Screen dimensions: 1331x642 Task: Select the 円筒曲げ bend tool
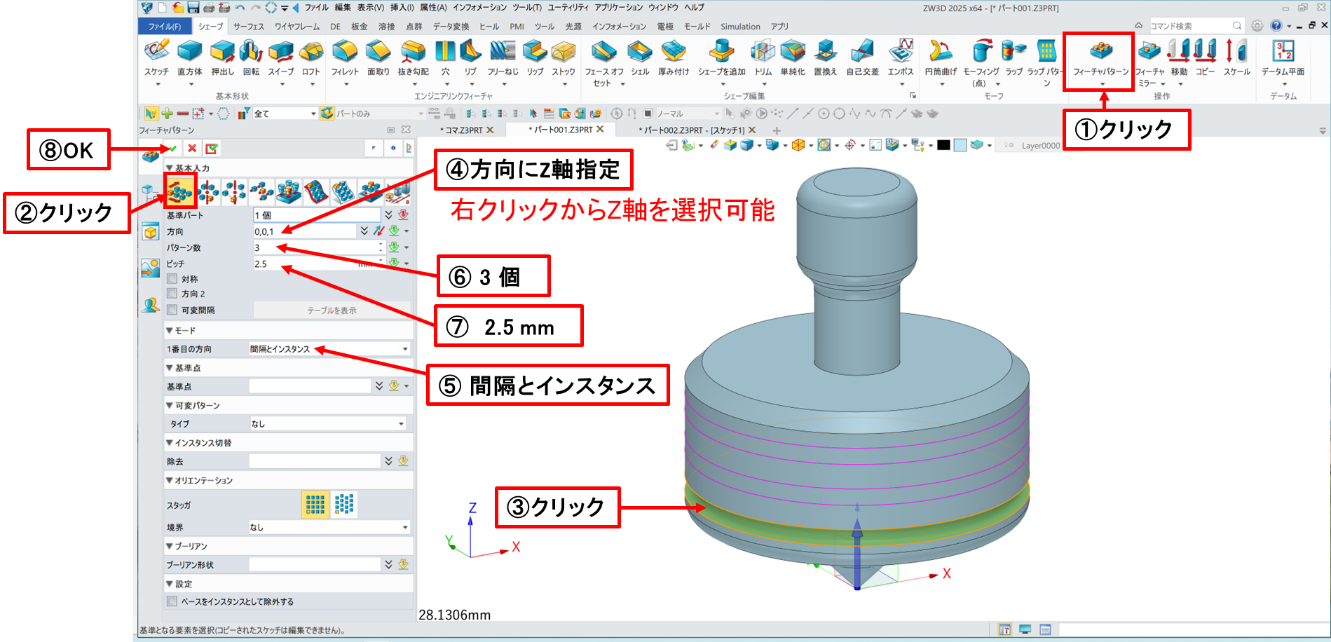[939, 50]
